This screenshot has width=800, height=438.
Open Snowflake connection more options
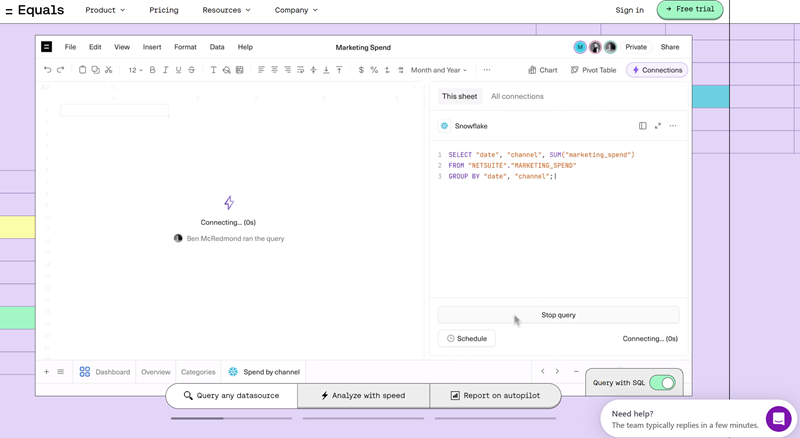tap(673, 126)
